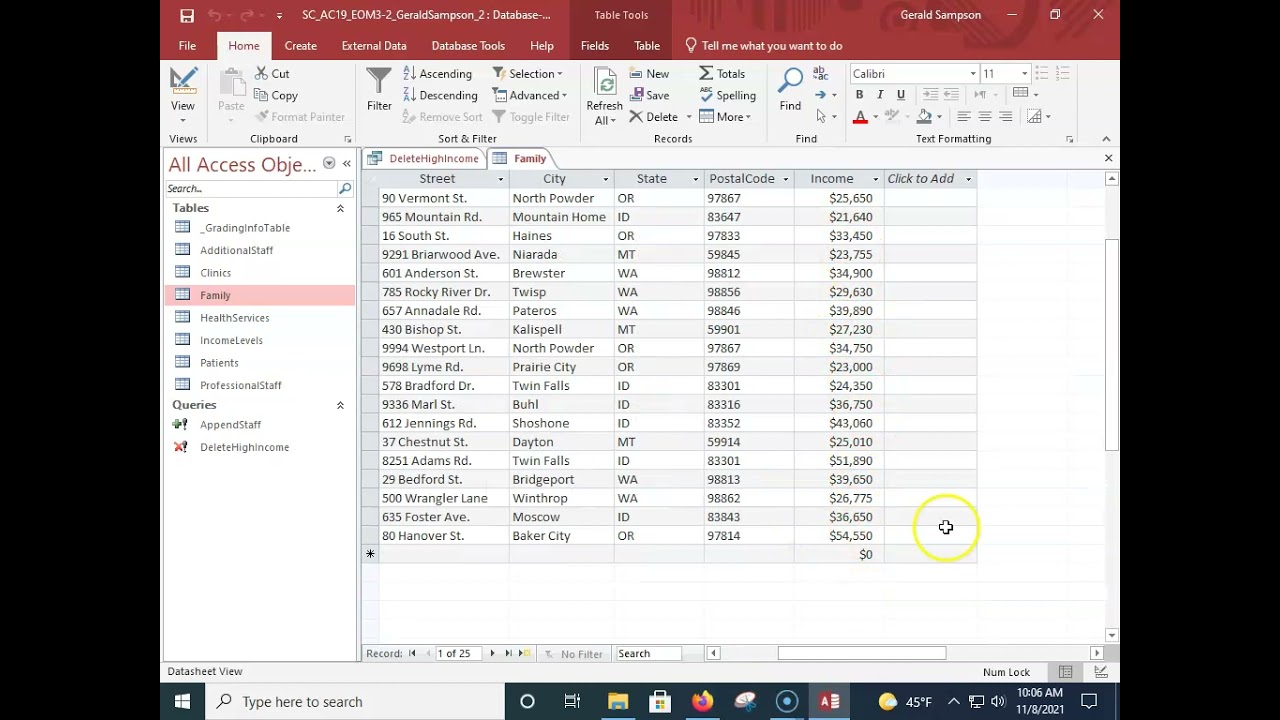This screenshot has width=1280, height=720.
Task: Open the font name Calibri dropdown
Action: coord(973,74)
